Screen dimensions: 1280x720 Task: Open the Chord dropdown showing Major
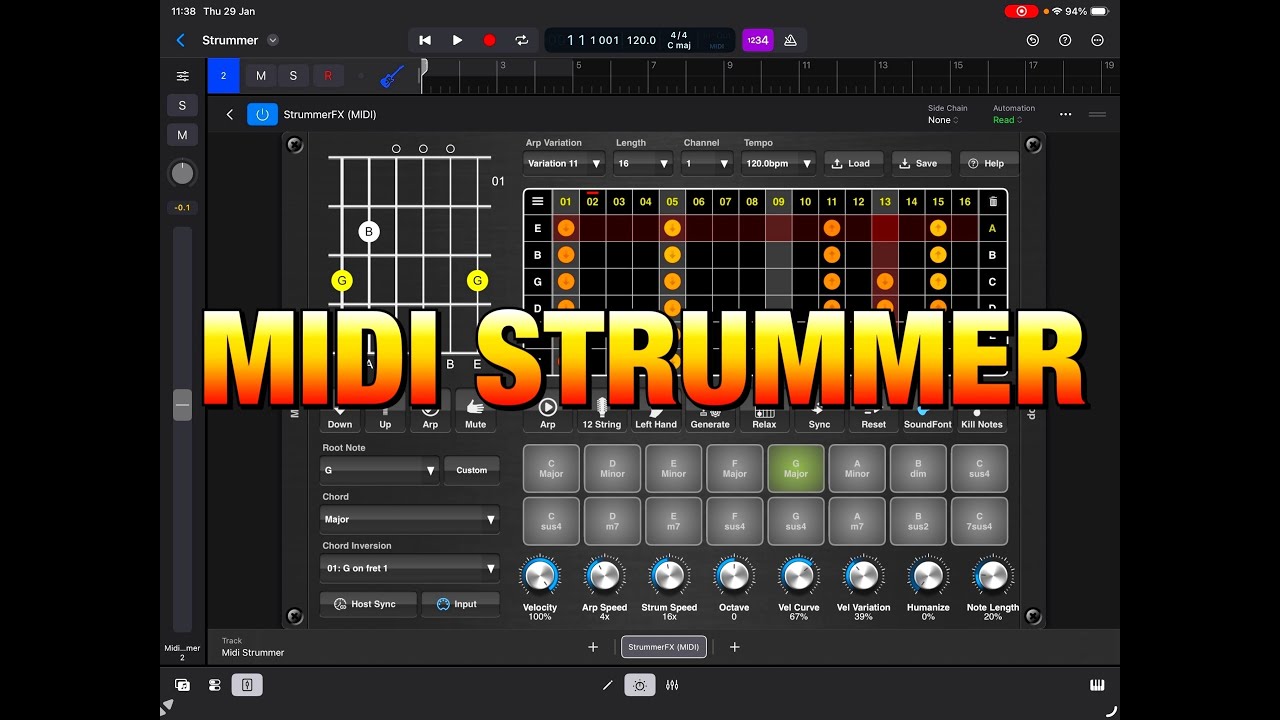click(x=410, y=519)
